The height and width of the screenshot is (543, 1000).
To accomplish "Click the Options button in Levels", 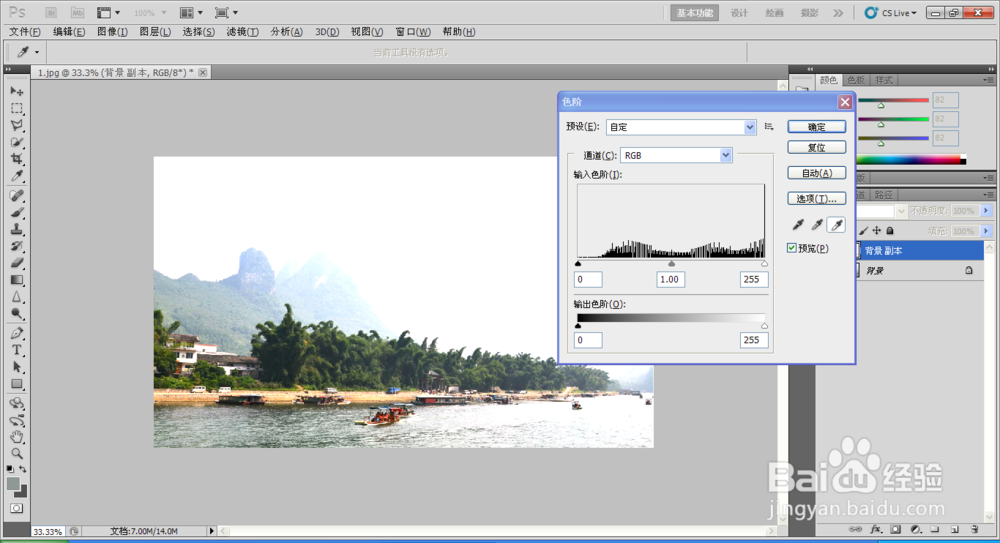I will coord(817,198).
